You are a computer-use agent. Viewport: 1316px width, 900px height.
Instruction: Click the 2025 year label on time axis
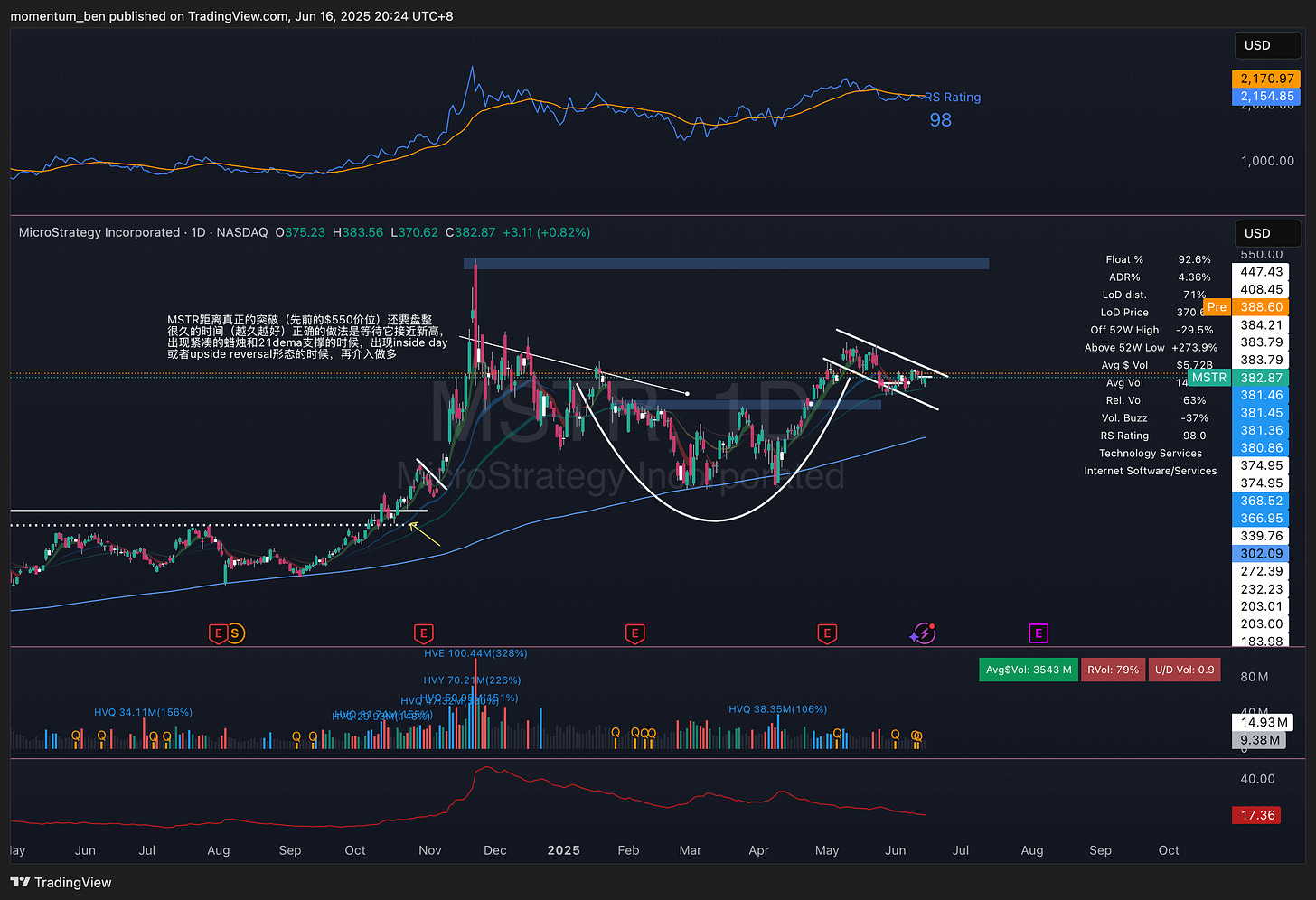click(563, 850)
